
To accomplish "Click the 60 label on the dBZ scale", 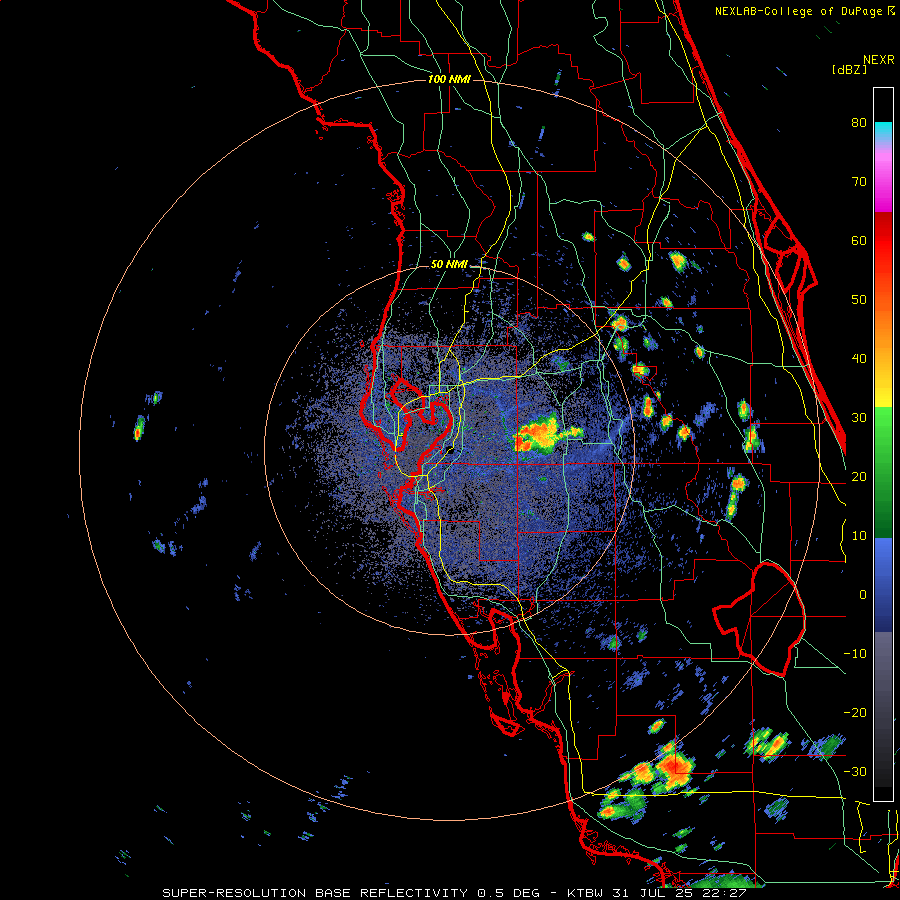I will [859, 240].
